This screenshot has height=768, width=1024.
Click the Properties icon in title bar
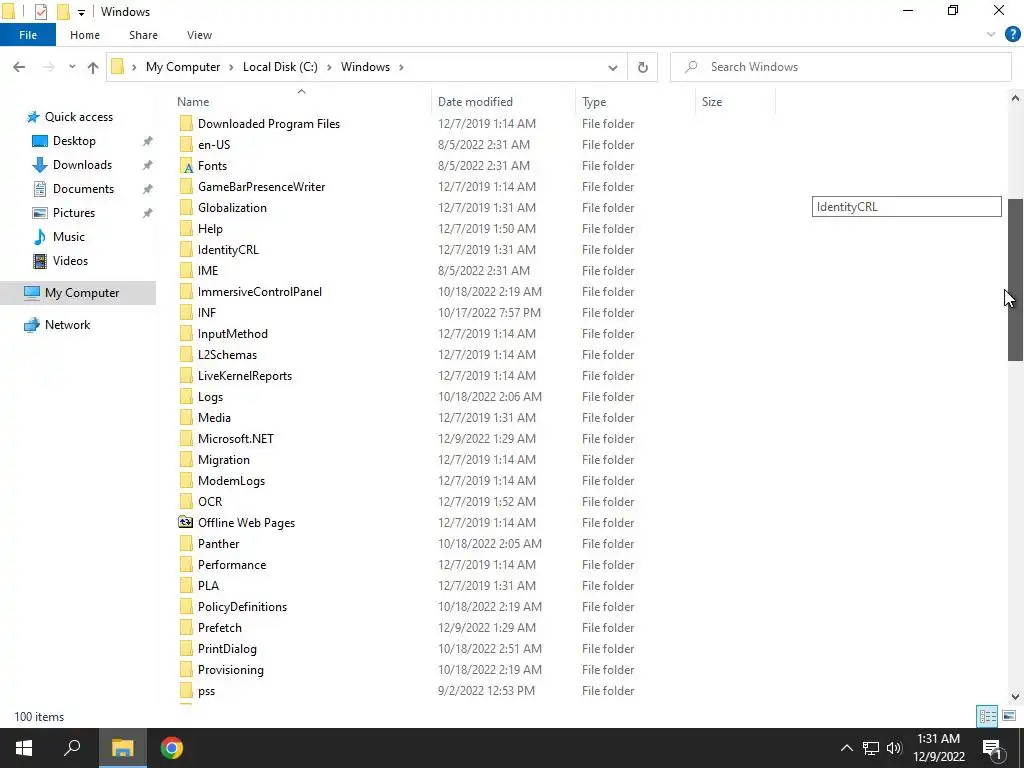click(x=40, y=12)
